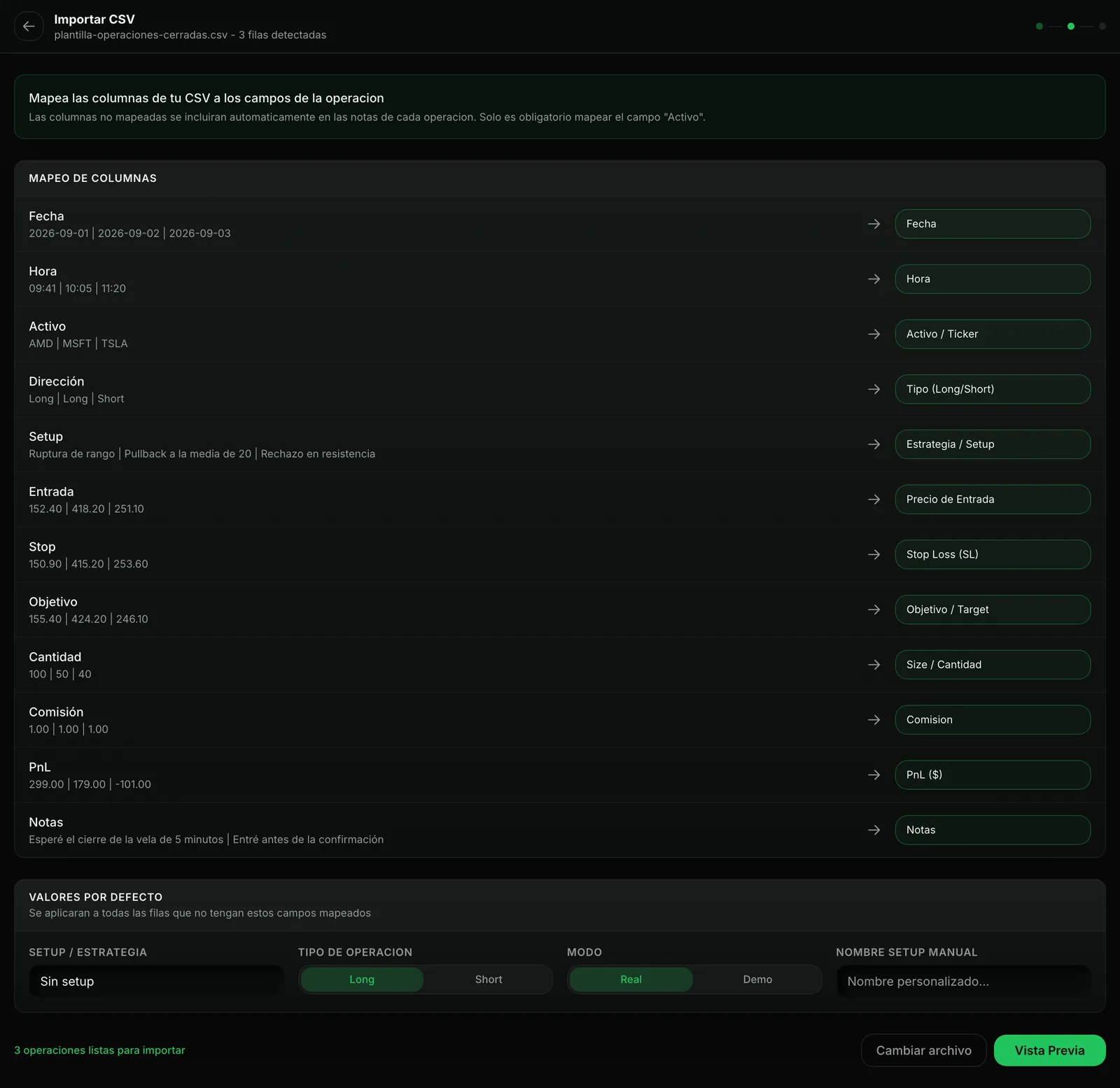
Task: Click the third step progress dot
Action: 1102,27
